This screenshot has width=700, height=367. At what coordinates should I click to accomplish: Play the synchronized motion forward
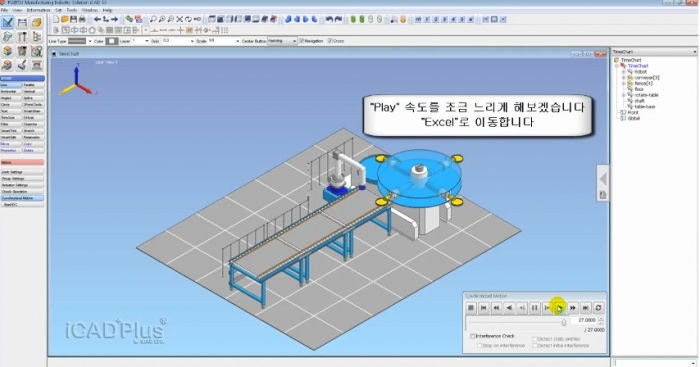pos(560,308)
